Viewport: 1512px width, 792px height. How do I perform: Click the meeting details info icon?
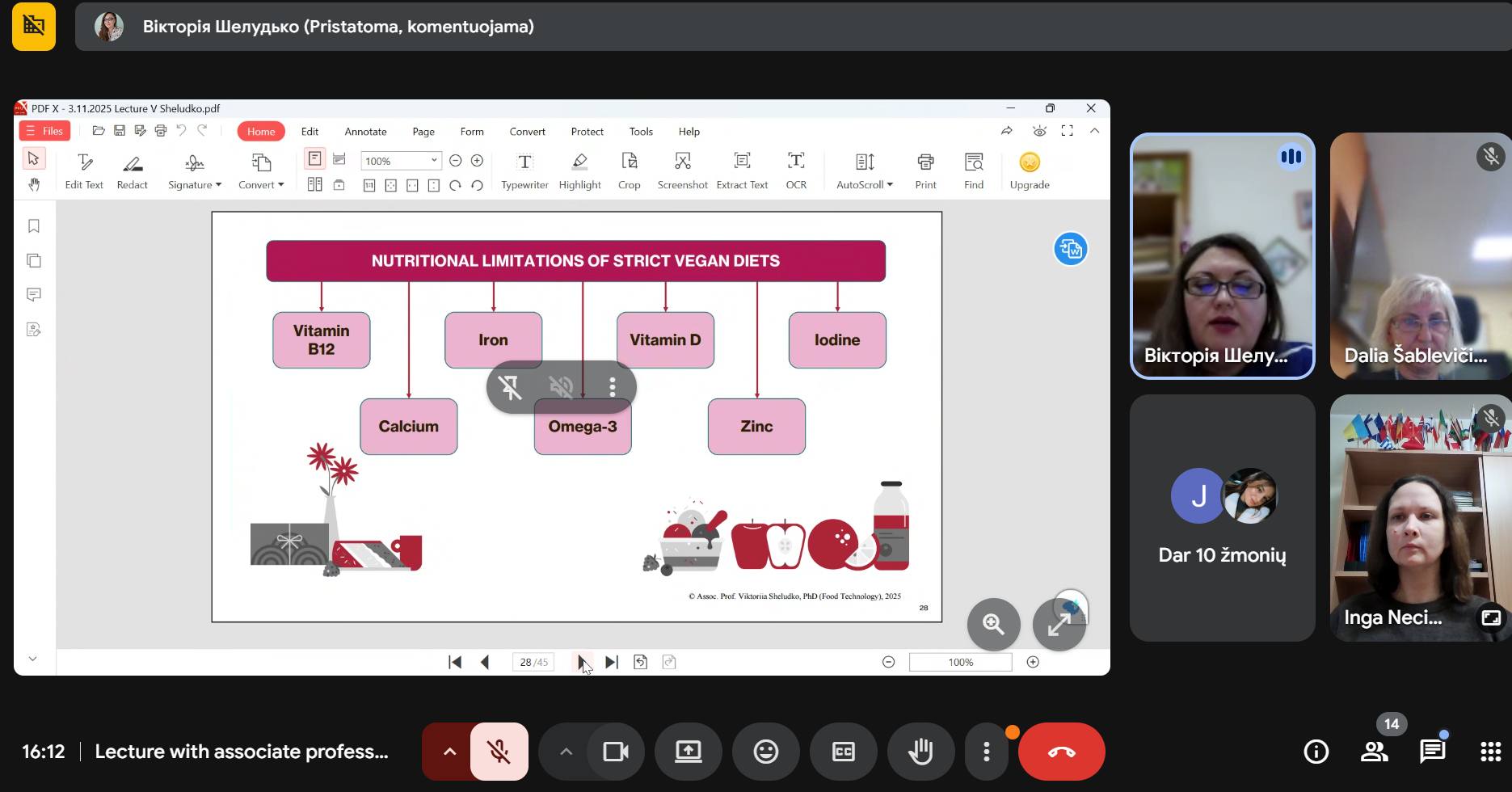(1316, 752)
